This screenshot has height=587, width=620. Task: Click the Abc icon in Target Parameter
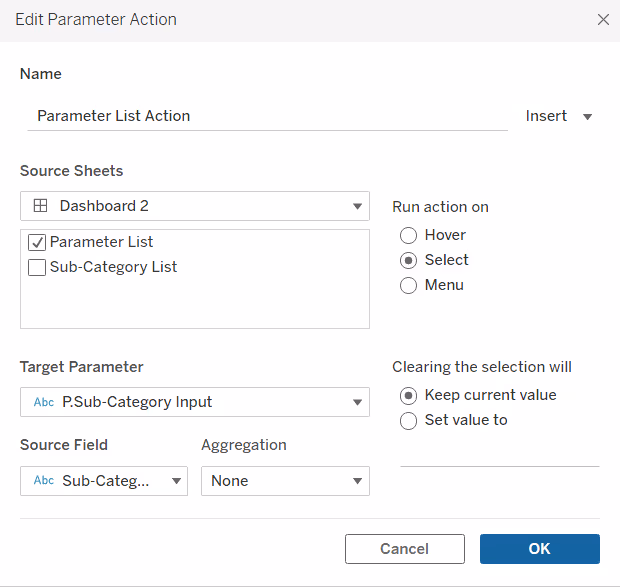point(43,402)
